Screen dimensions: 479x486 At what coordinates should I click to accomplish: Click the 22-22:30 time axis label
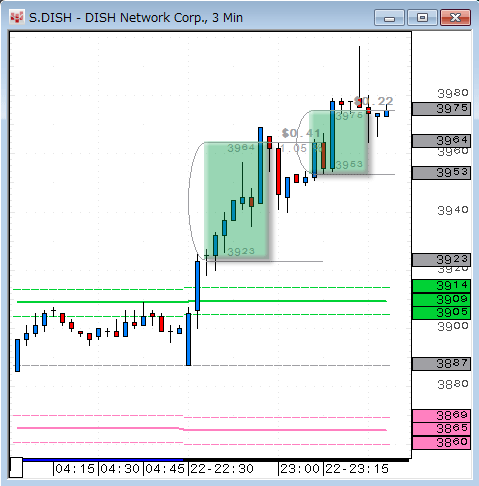[222, 469]
